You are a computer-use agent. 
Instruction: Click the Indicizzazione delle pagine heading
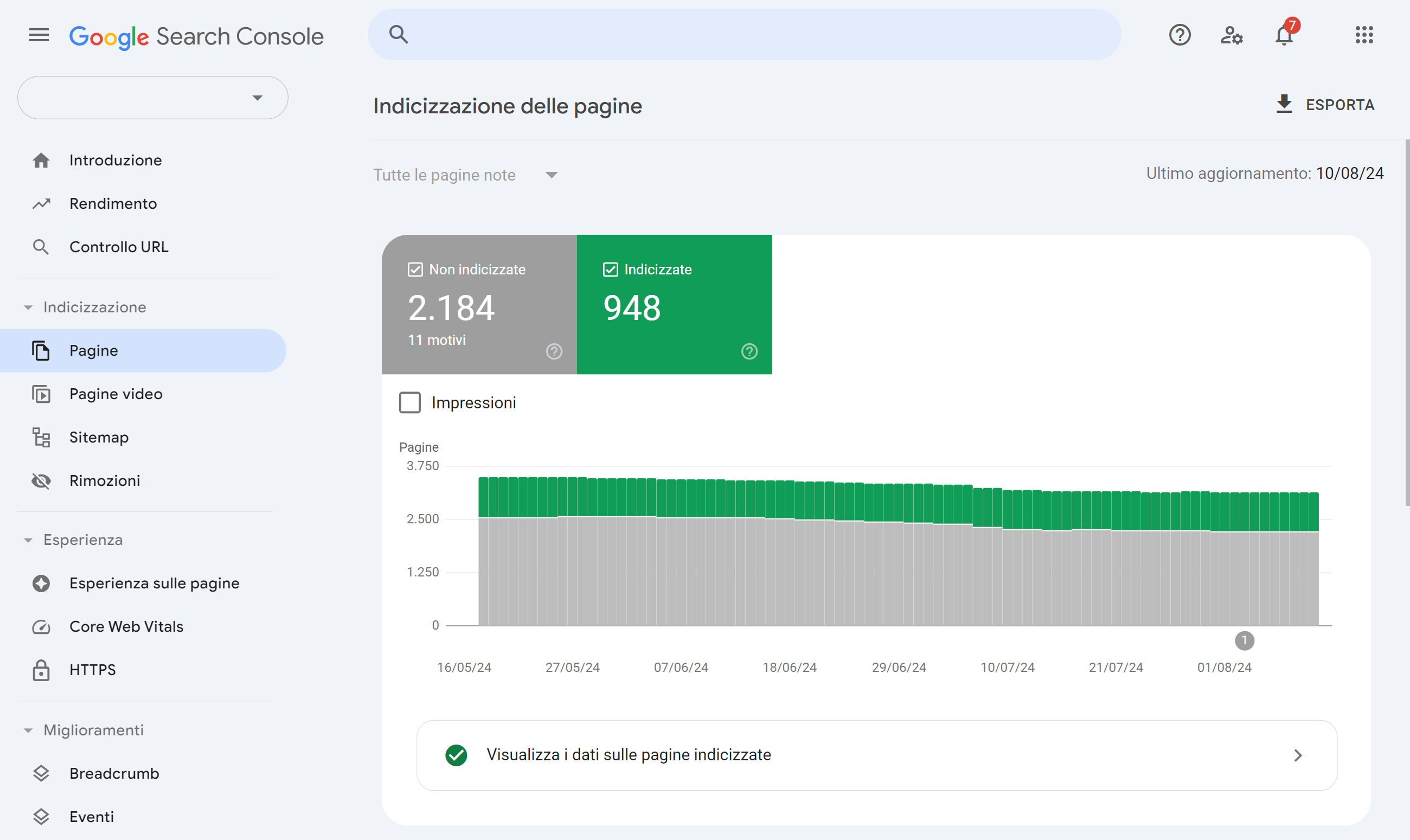[508, 106]
